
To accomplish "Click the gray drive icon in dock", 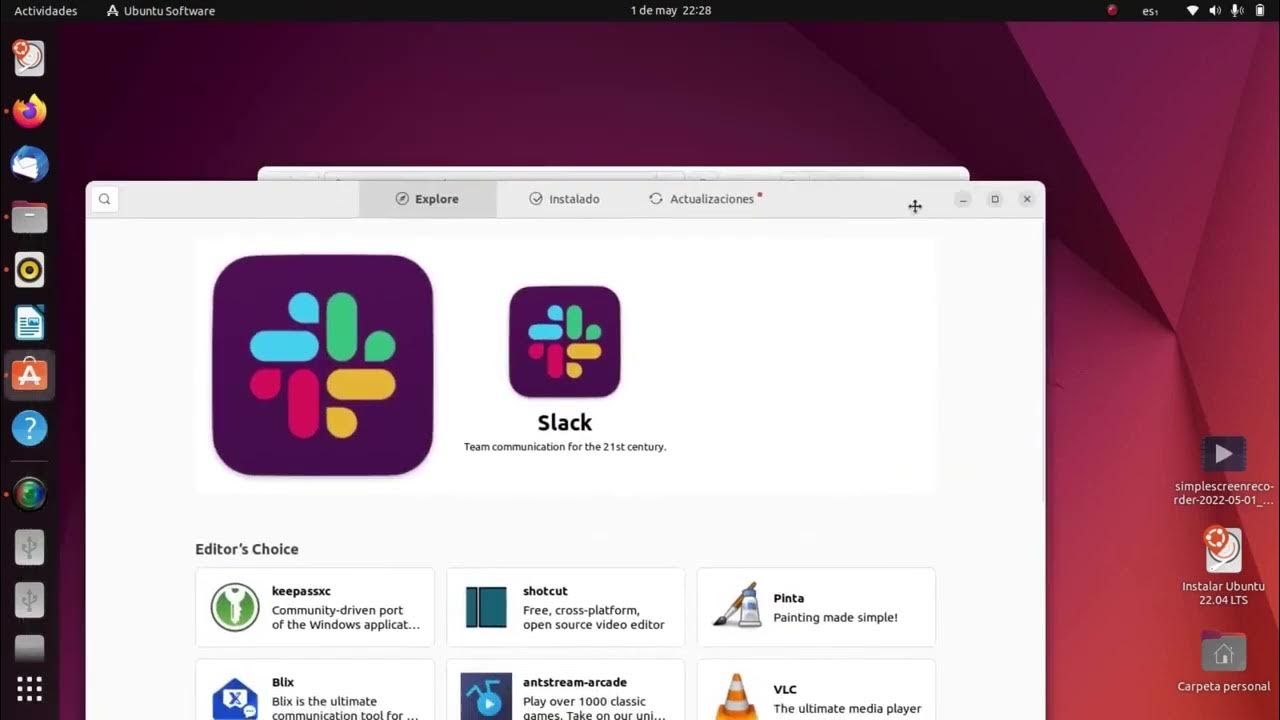I will tap(29, 648).
